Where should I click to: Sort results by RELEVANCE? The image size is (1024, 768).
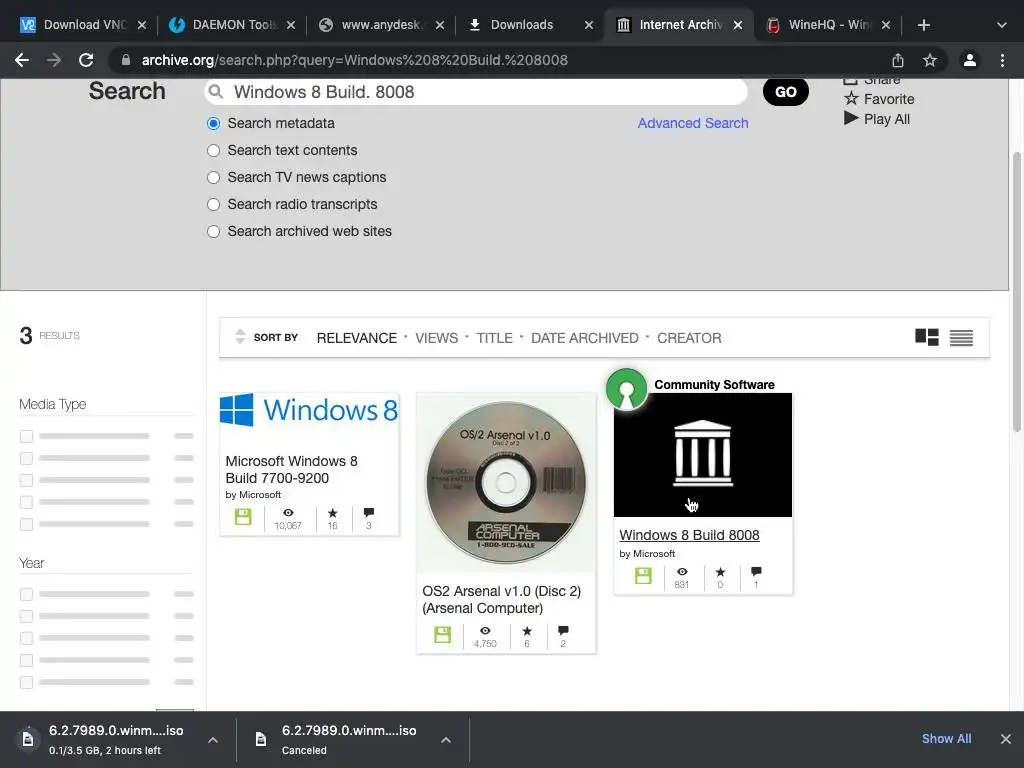(357, 338)
